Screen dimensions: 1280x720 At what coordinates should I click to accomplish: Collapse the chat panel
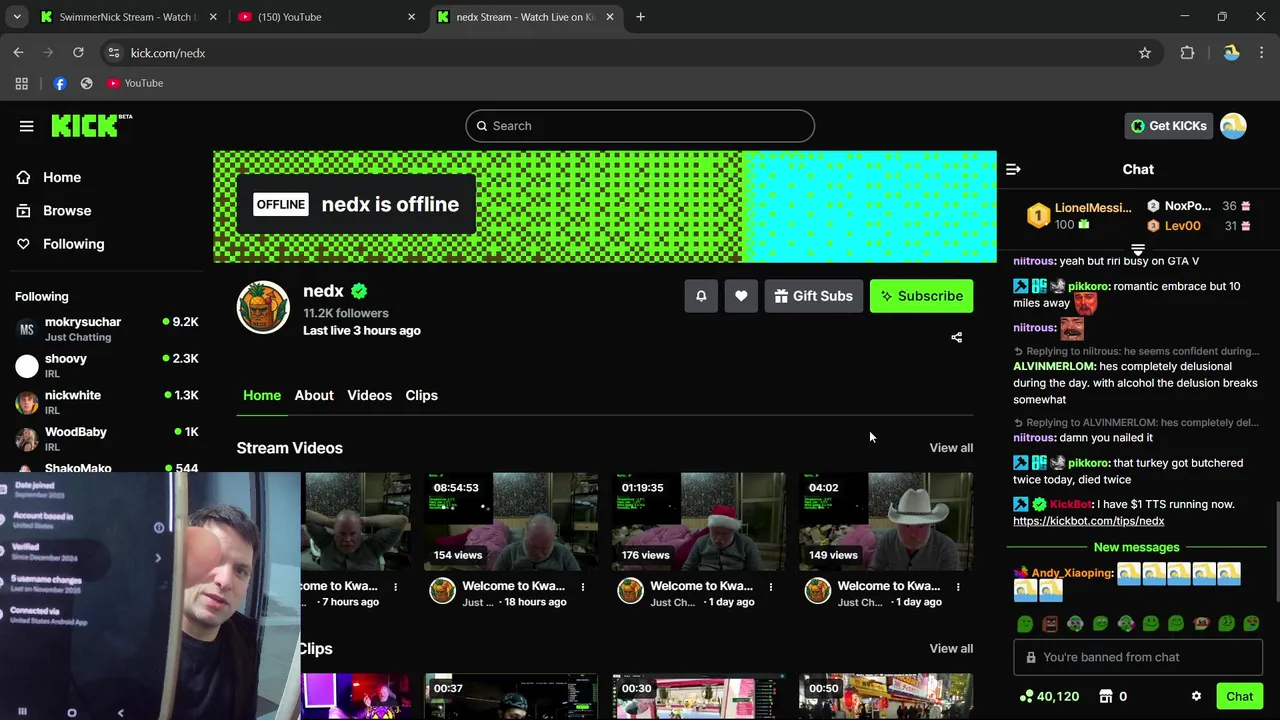pos(1013,170)
